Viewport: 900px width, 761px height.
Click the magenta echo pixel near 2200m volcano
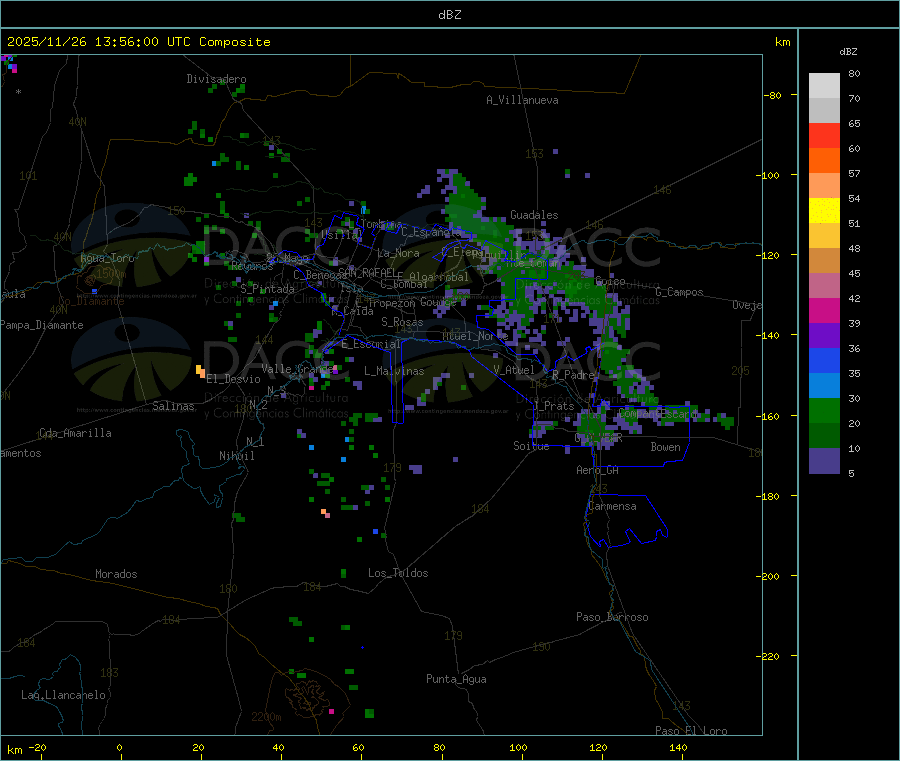pos(331,712)
